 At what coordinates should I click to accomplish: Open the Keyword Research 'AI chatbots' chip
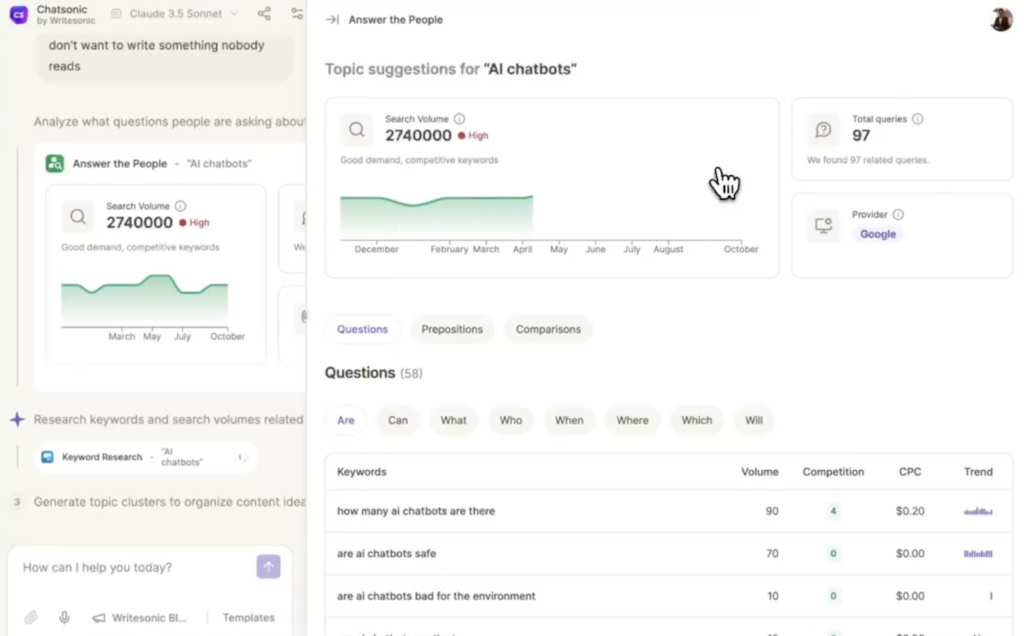click(x=146, y=456)
